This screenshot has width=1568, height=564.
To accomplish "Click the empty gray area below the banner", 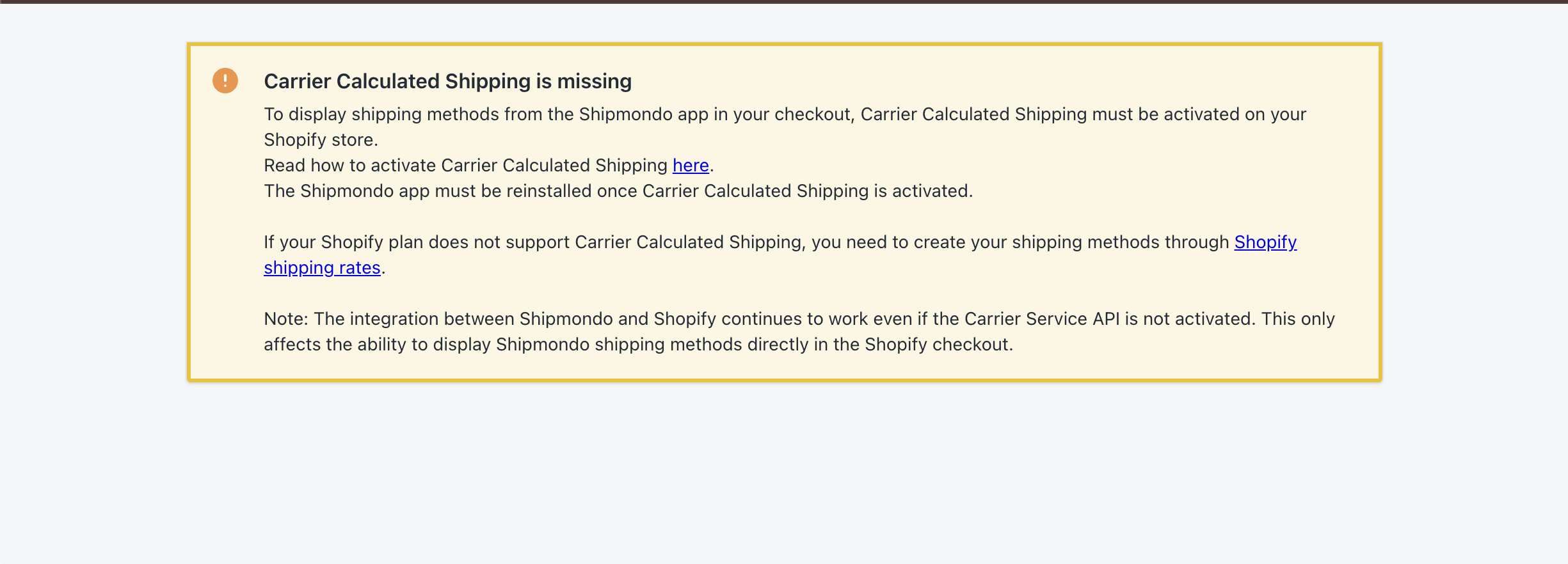I will click(x=784, y=473).
